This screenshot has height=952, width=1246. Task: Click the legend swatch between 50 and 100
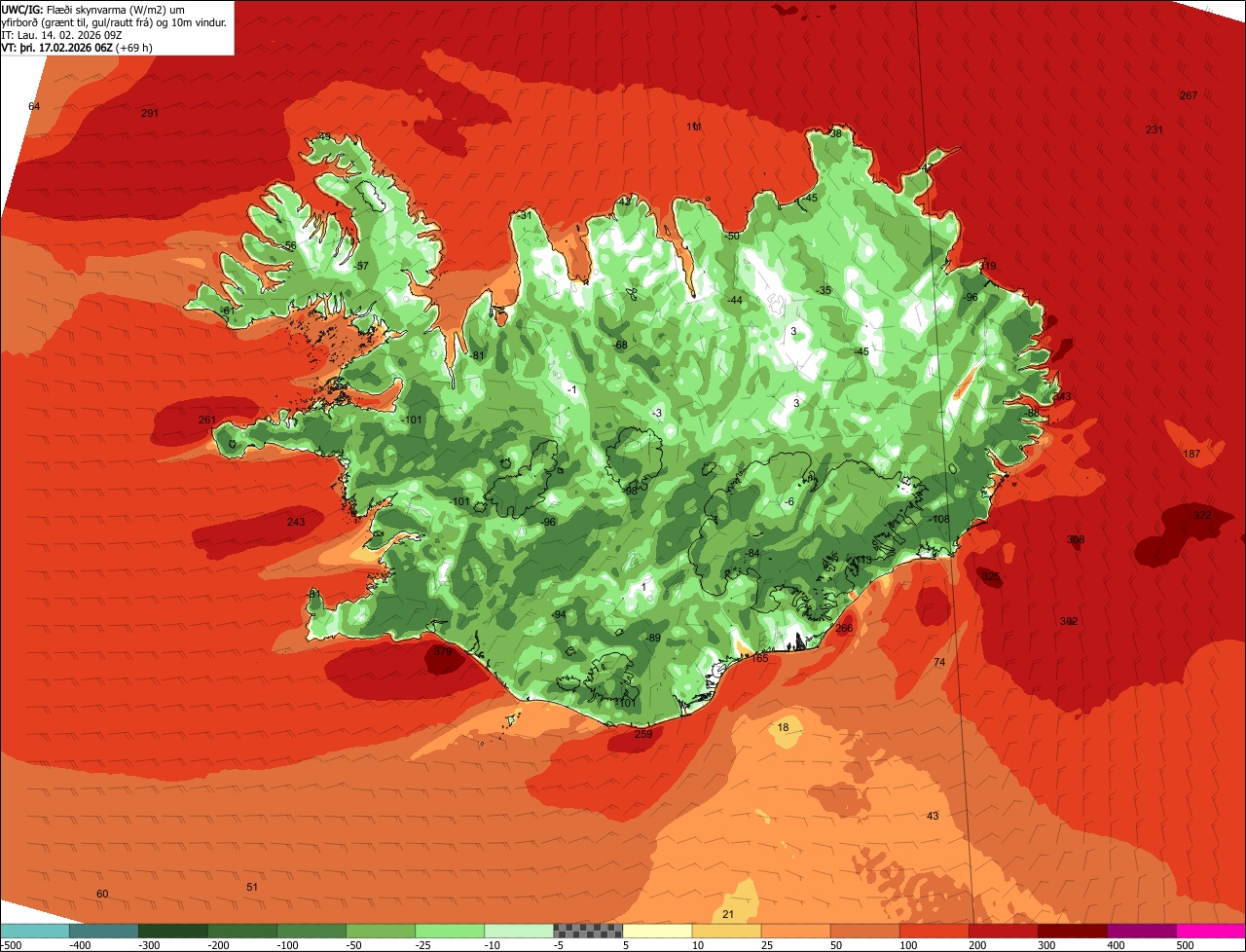[864, 931]
